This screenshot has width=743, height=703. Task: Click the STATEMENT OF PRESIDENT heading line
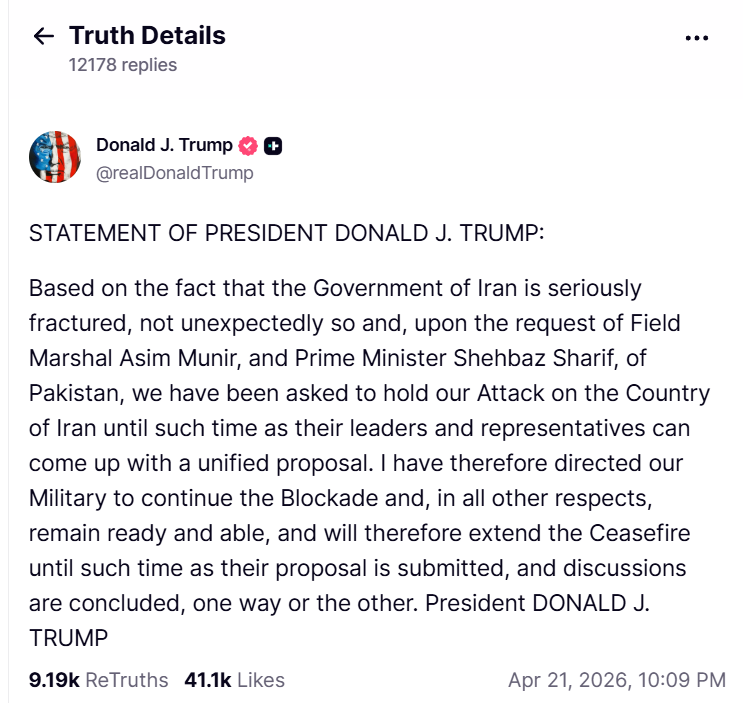click(288, 233)
